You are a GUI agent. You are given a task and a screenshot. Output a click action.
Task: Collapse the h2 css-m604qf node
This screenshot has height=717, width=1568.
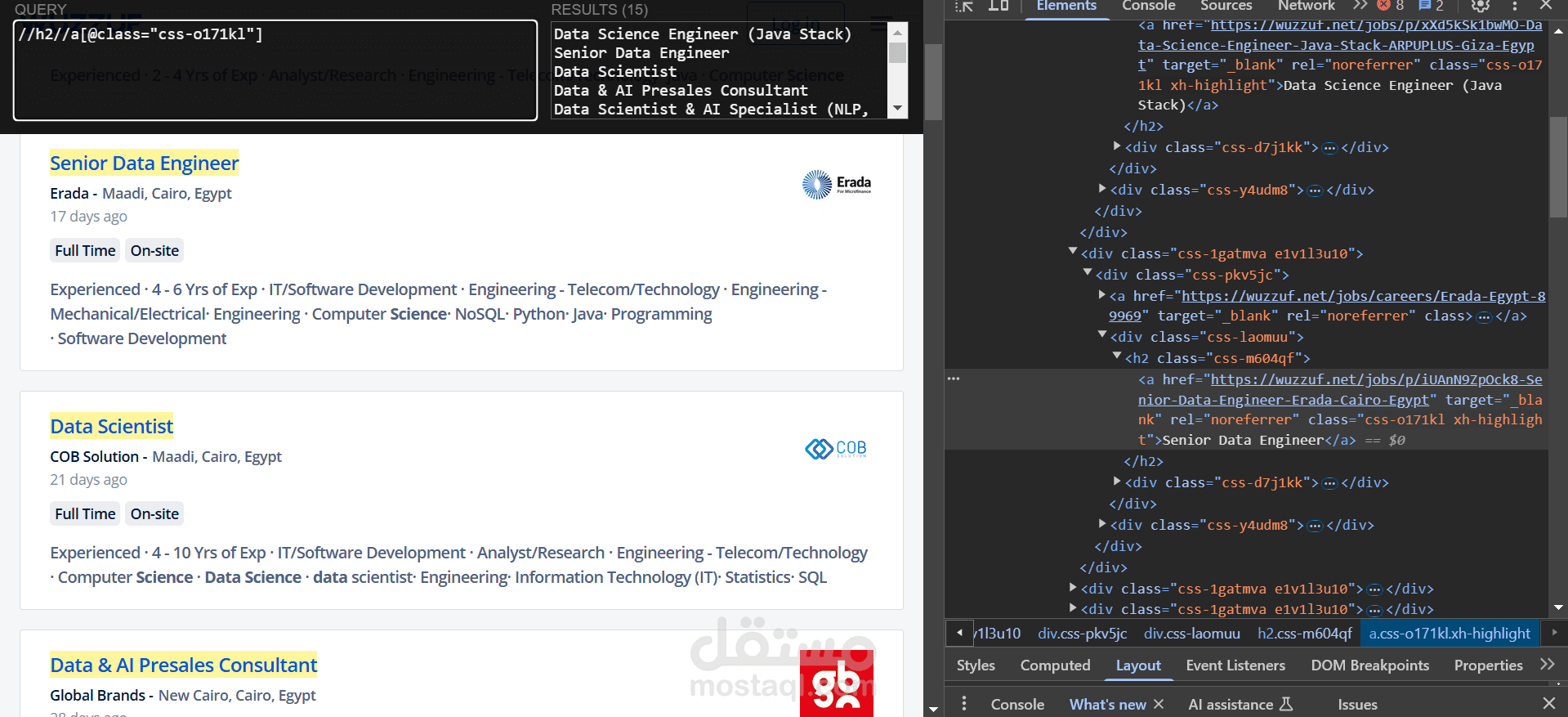pyautogui.click(x=1117, y=356)
